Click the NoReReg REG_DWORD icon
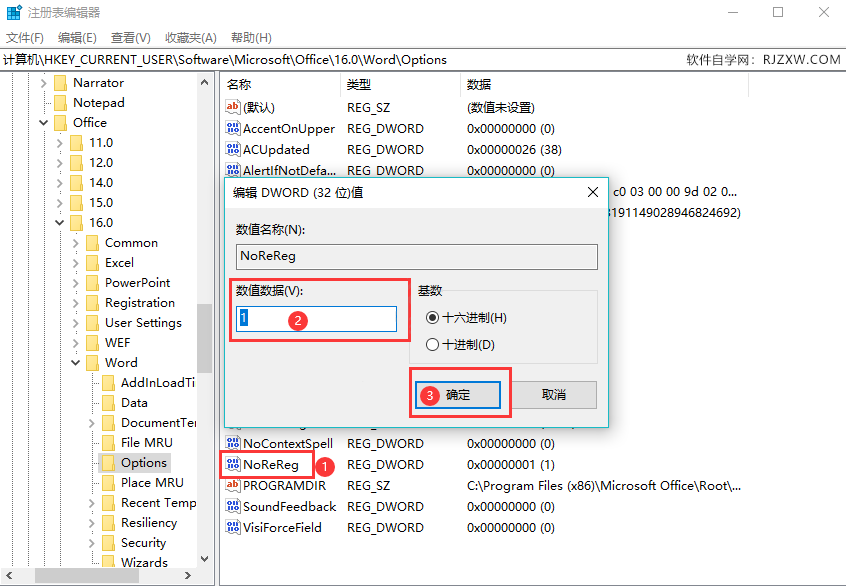Image resolution: width=846 pixels, height=586 pixels. (234, 464)
